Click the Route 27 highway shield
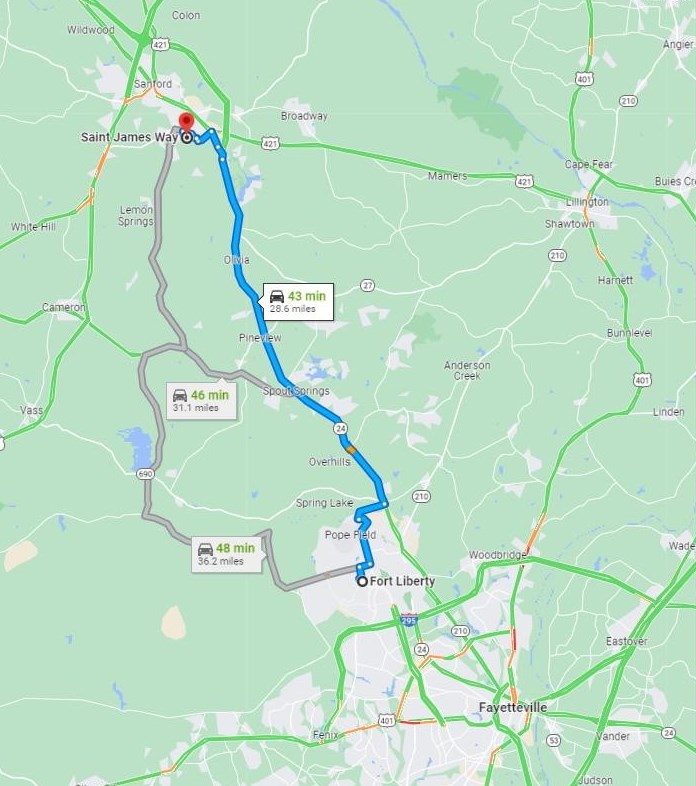The image size is (696, 786). [368, 285]
